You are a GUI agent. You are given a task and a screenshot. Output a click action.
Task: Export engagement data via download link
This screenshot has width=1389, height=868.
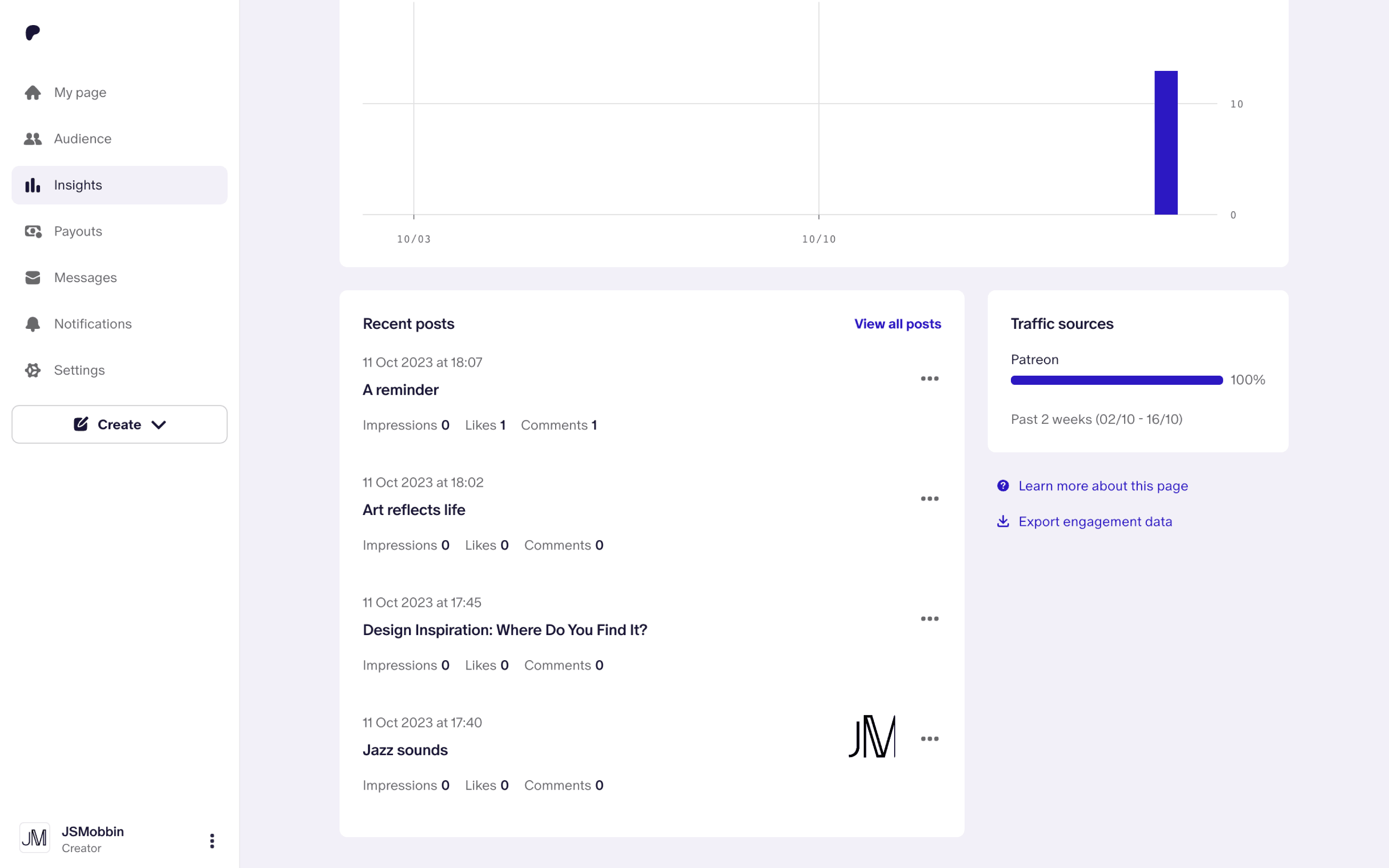click(x=1094, y=521)
